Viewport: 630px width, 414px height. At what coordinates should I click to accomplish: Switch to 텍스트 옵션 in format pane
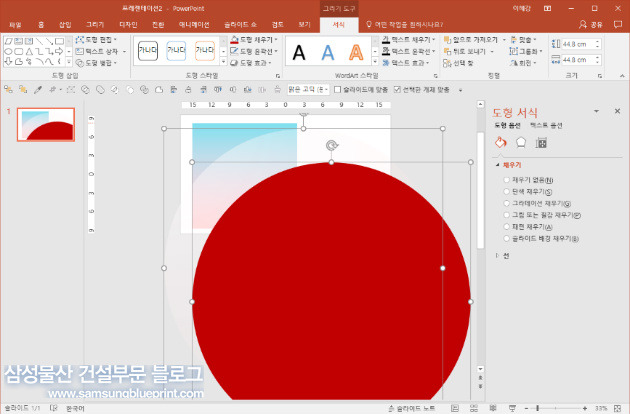point(546,125)
